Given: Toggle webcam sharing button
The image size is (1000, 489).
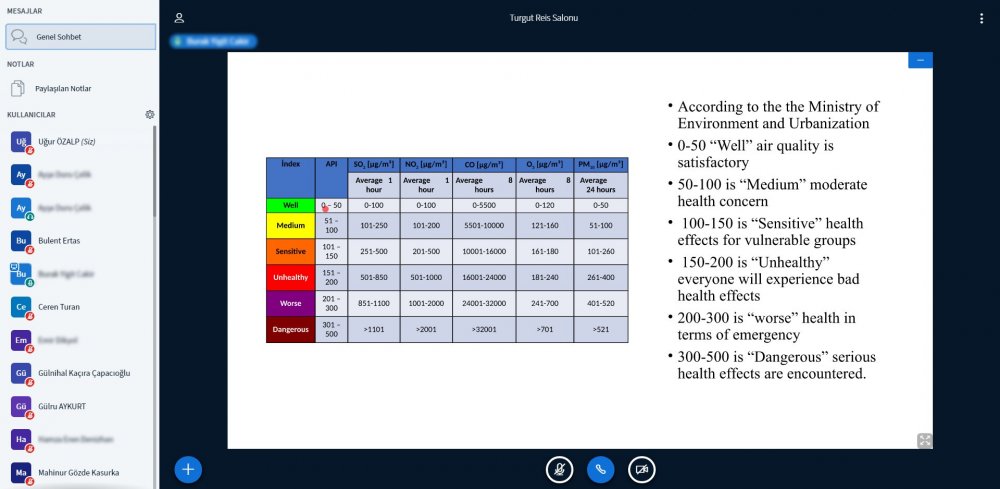Looking at the screenshot, I should click(x=641, y=469).
